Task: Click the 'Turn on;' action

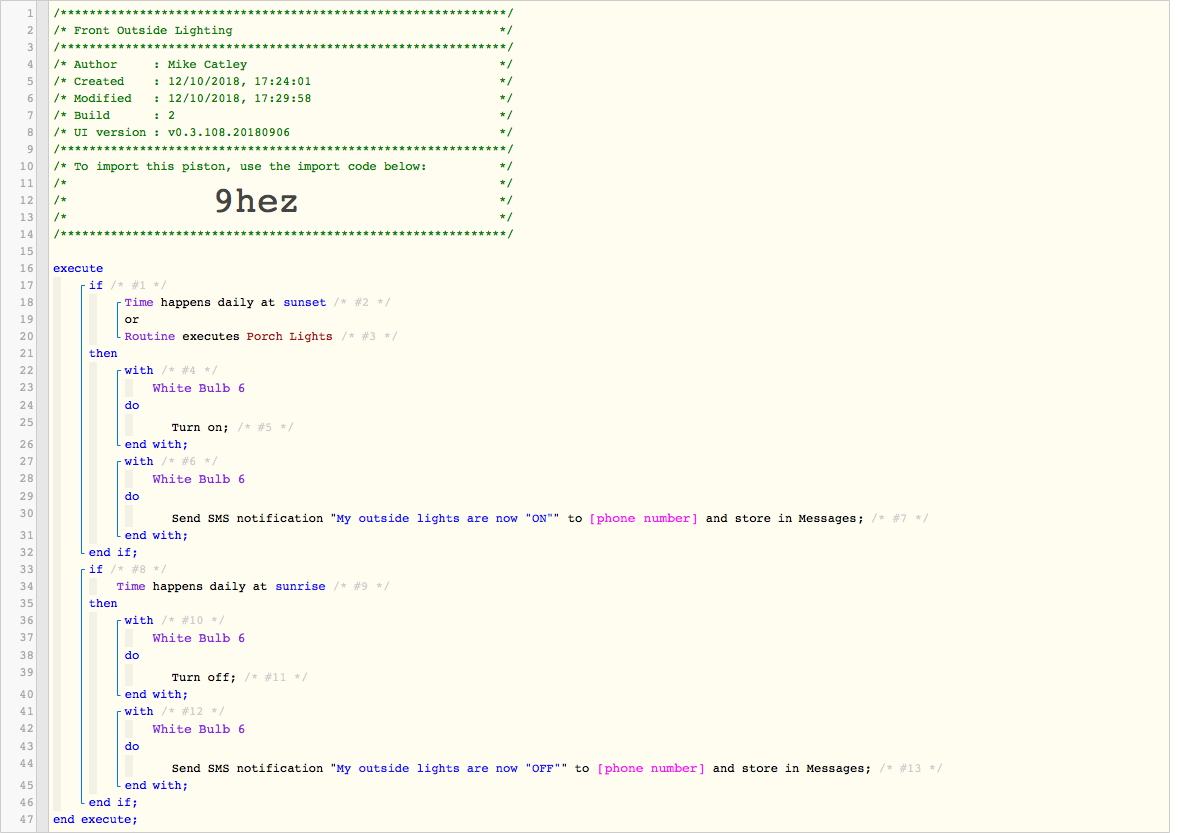Action: 200,427
